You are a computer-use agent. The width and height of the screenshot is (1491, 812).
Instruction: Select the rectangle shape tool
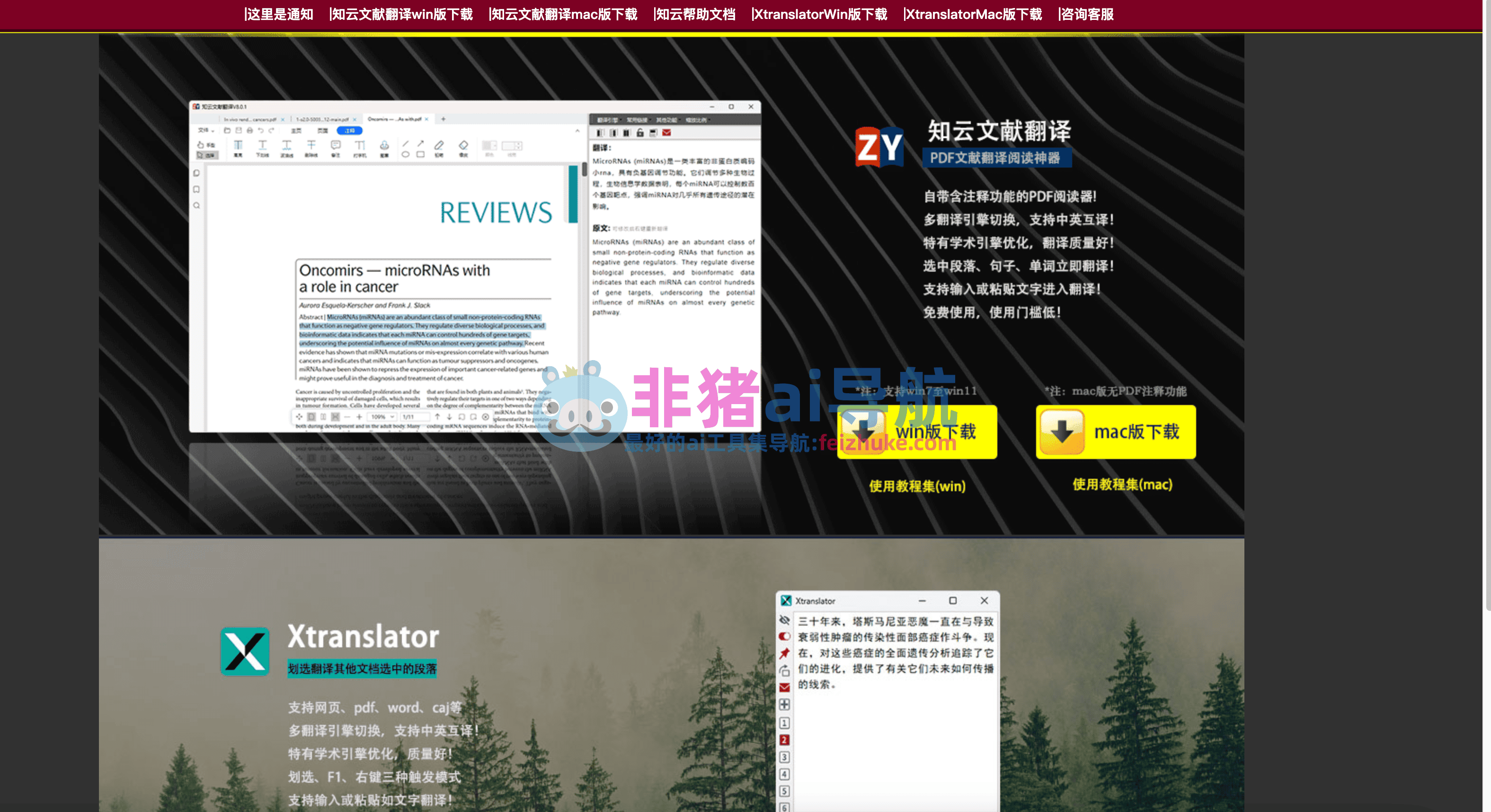[x=421, y=155]
